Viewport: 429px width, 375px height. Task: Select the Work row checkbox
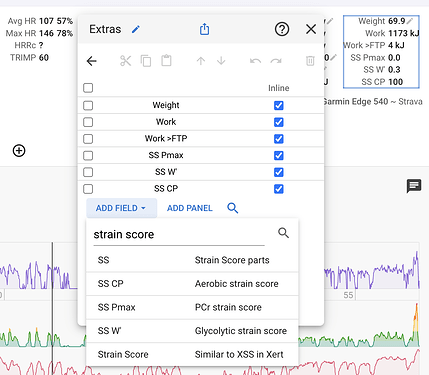[88, 122]
